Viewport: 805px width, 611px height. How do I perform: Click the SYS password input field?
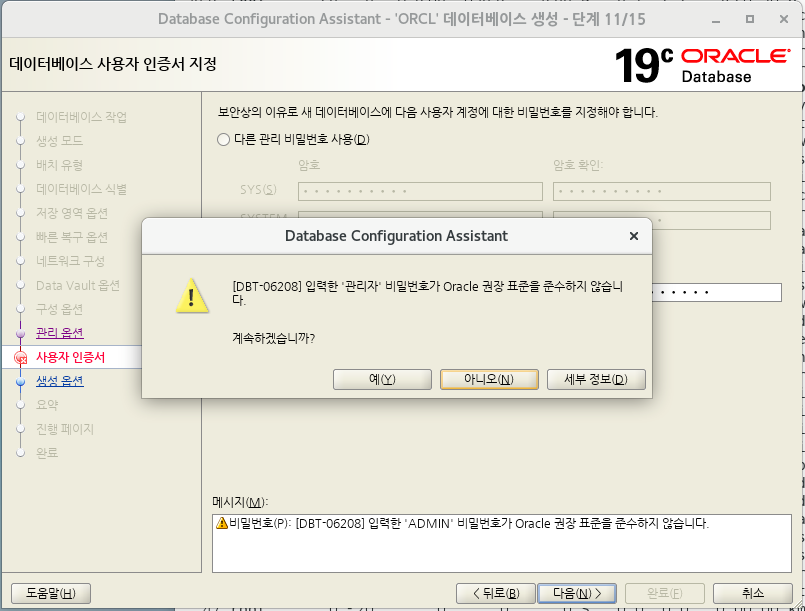(420, 191)
